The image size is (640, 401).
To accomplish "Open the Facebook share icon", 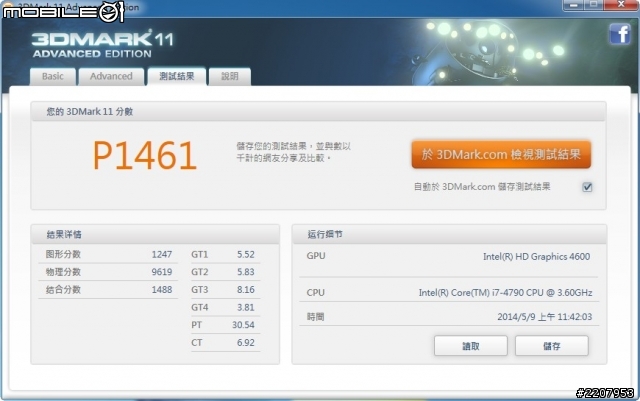I will [620, 33].
